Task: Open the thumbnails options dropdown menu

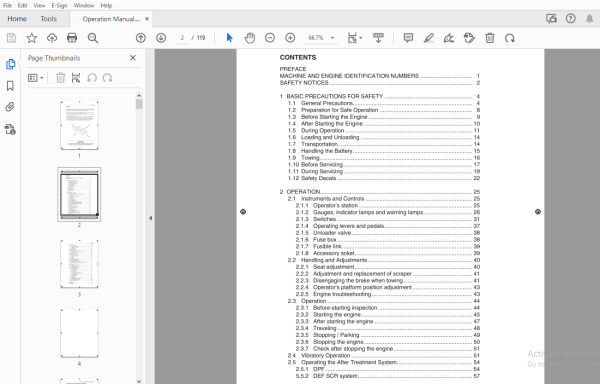Action: (x=36, y=78)
